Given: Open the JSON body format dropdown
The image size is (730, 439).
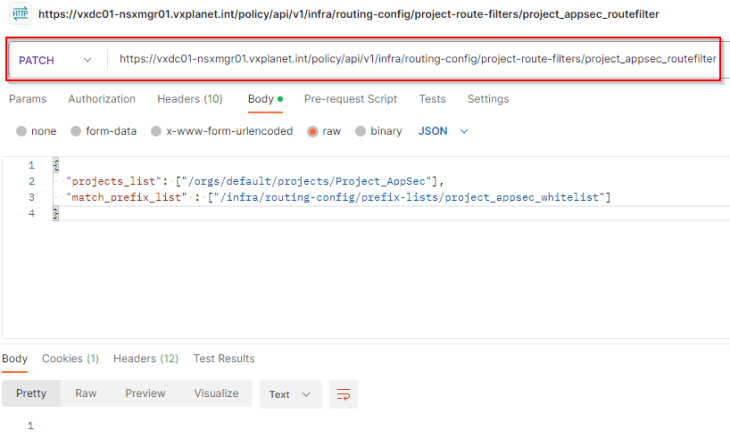Looking at the screenshot, I should (442, 131).
